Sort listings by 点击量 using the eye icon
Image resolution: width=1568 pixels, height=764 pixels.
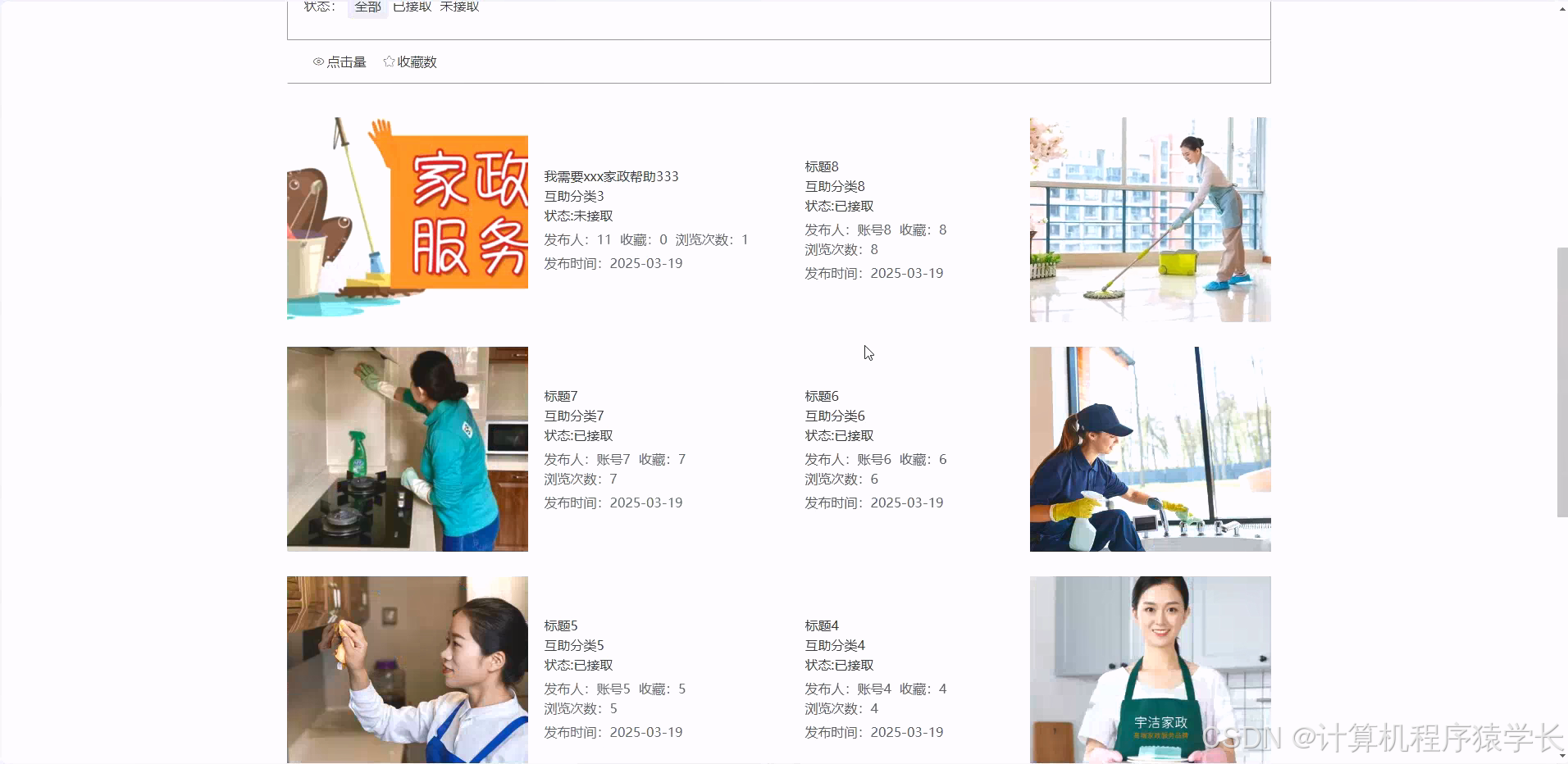tap(340, 61)
